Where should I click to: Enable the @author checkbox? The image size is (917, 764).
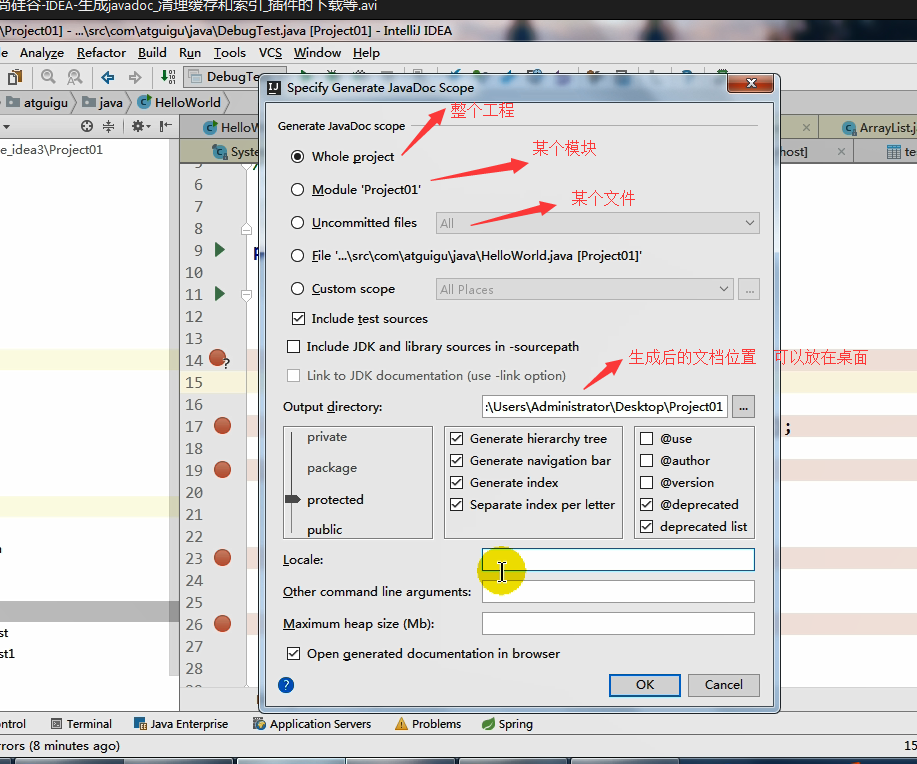tap(647, 461)
